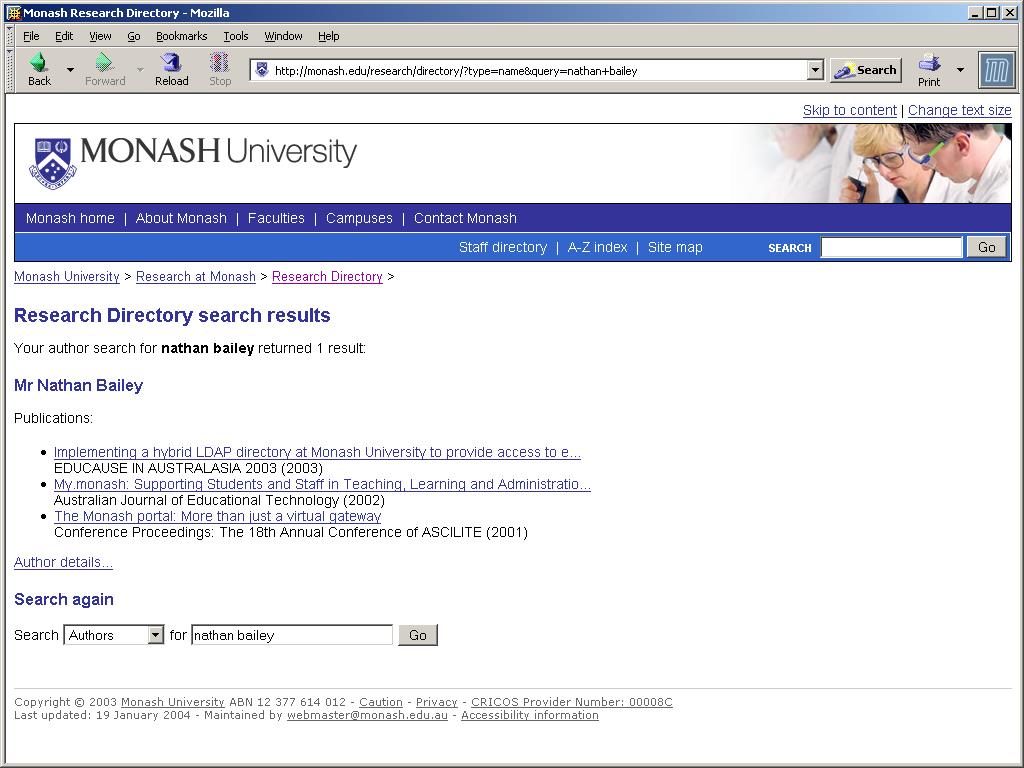Image resolution: width=1024 pixels, height=768 pixels.
Task: Open the Go menu
Action: 134,36
